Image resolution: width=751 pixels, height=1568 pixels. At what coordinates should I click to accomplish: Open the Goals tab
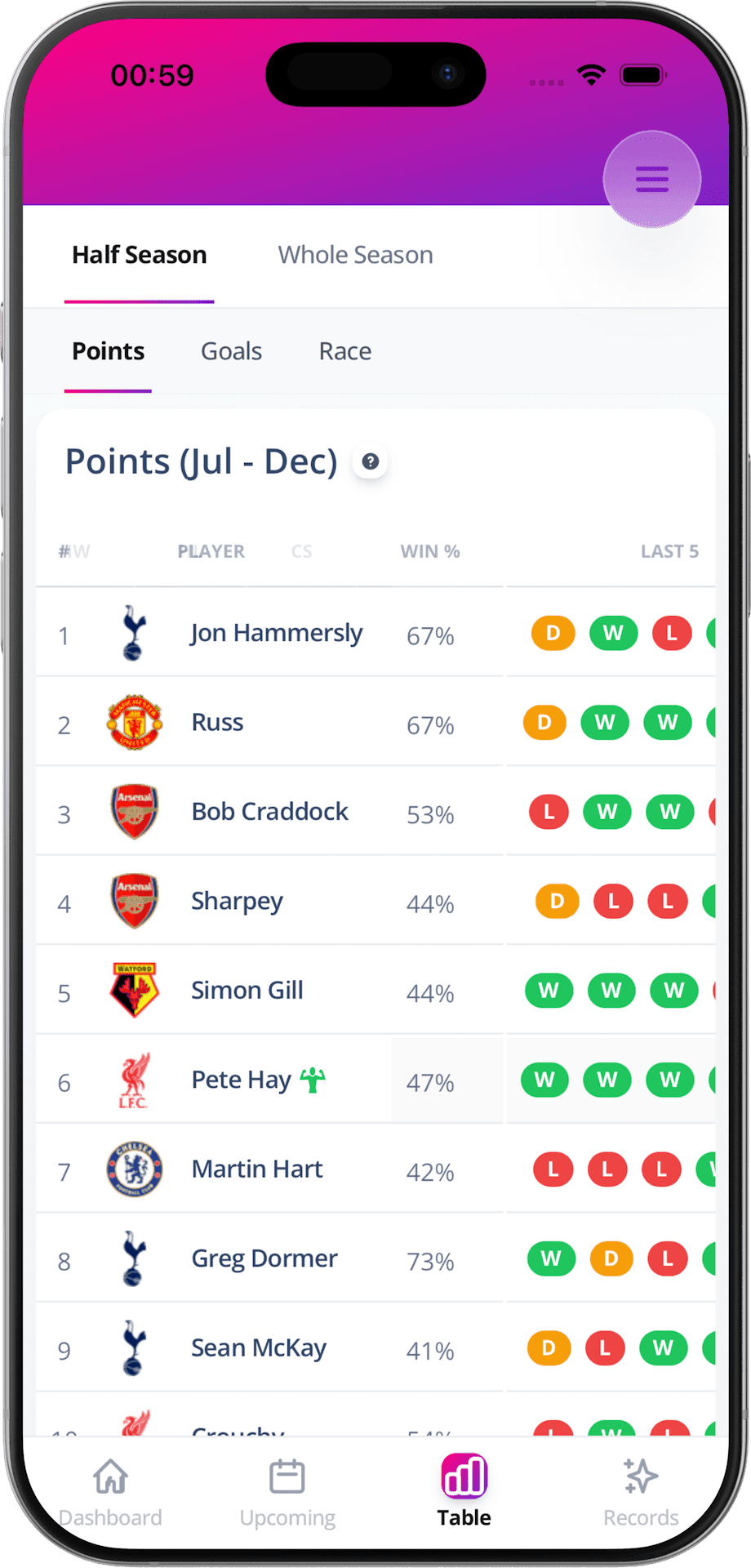click(231, 350)
